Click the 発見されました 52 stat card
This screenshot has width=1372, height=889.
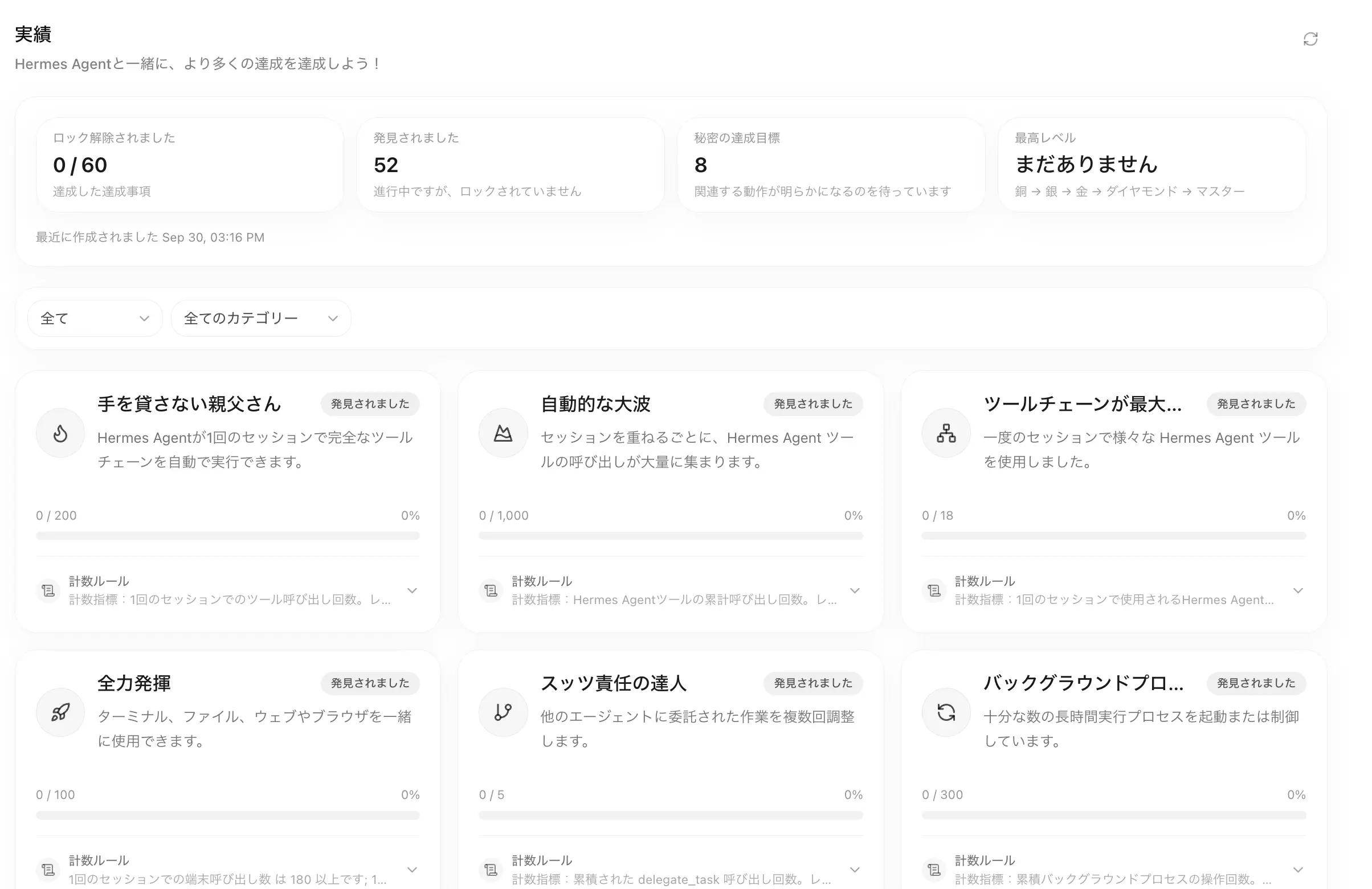[x=510, y=165]
